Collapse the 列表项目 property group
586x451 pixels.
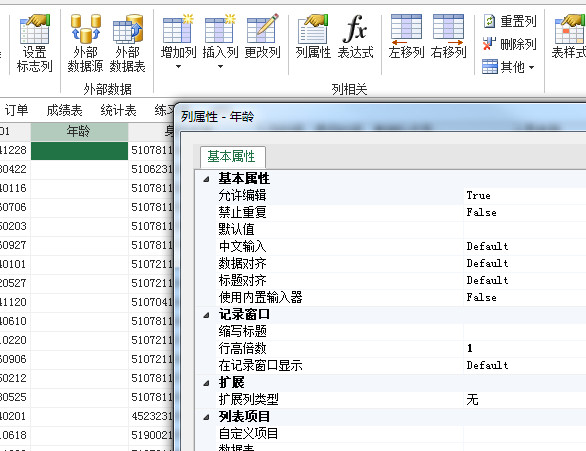coord(206,417)
